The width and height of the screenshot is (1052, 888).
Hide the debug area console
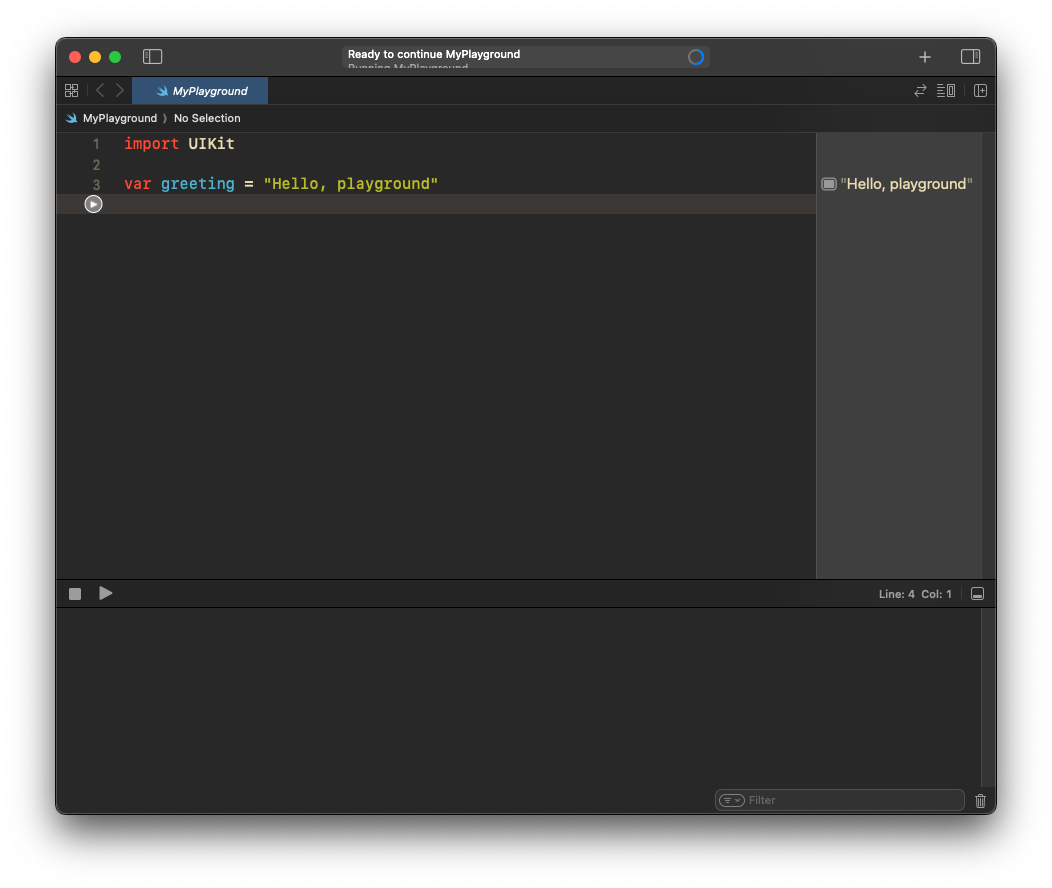pos(978,594)
